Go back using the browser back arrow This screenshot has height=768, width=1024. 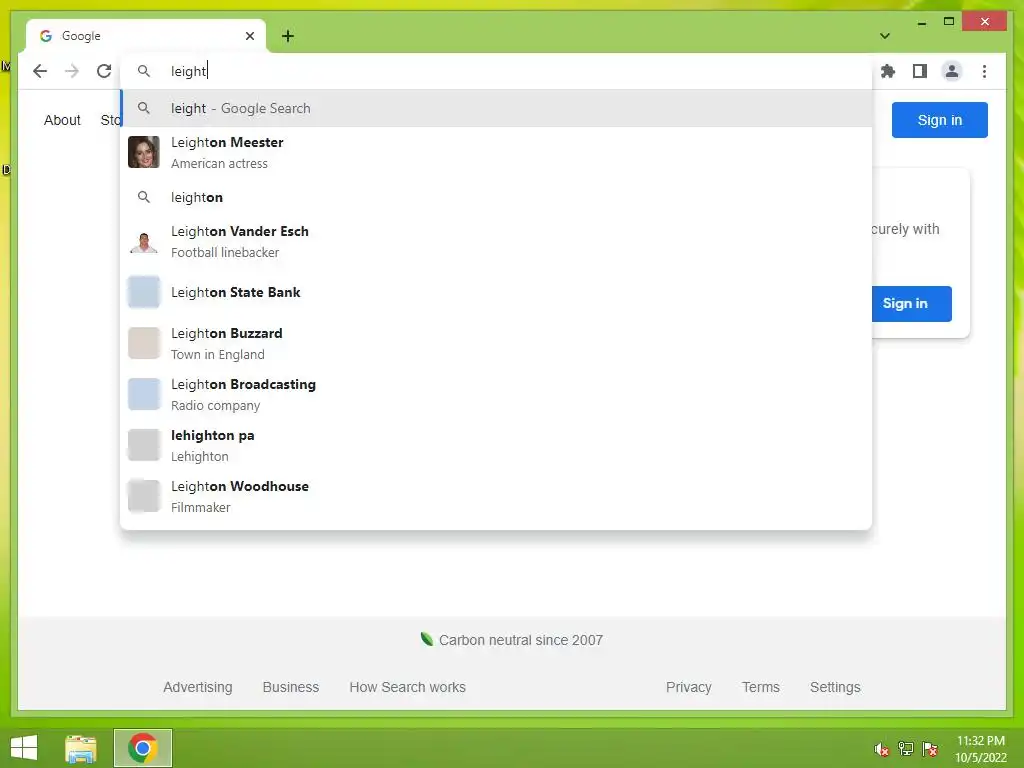pos(40,71)
